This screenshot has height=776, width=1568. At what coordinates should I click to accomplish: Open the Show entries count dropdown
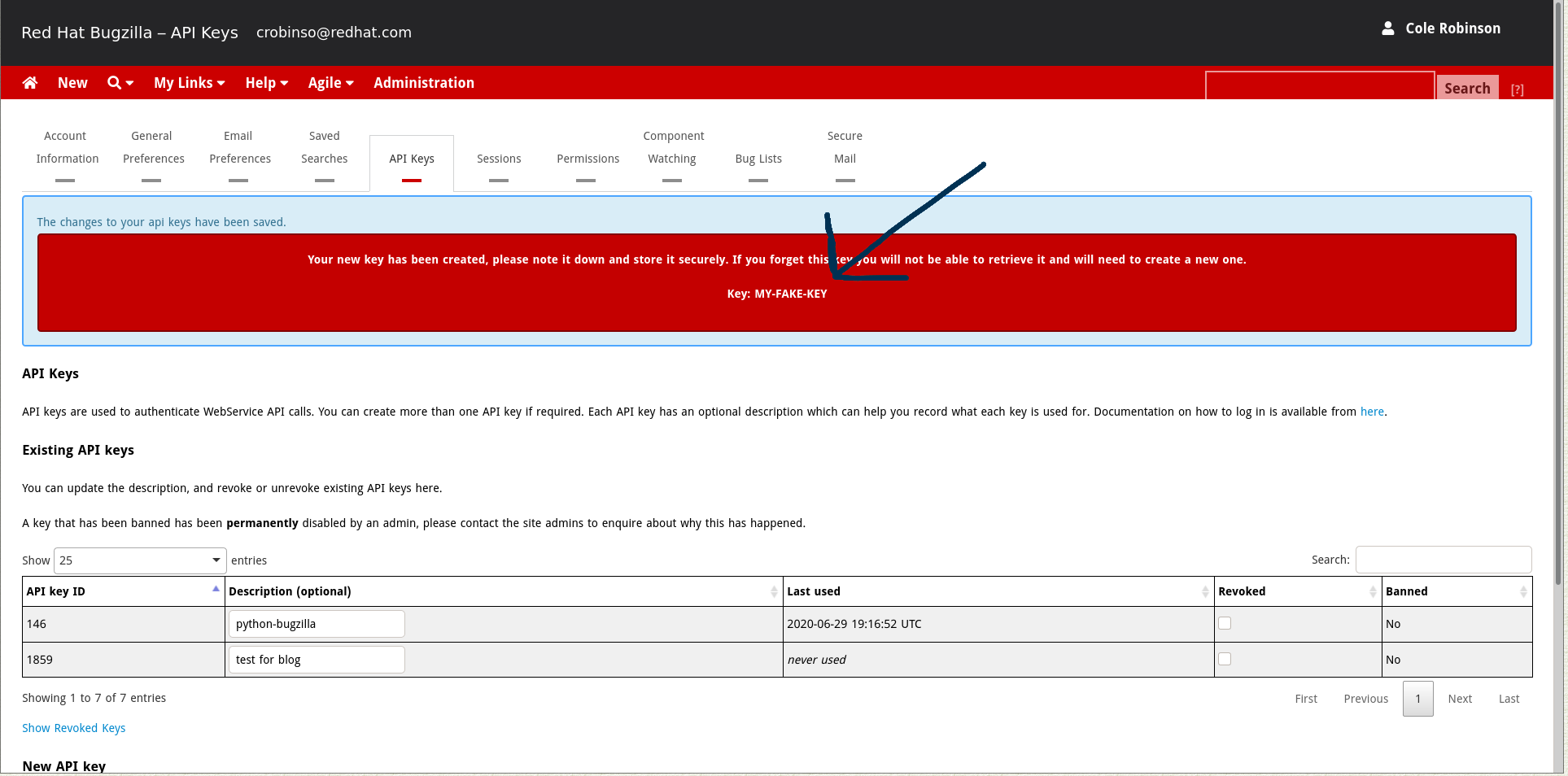point(140,560)
